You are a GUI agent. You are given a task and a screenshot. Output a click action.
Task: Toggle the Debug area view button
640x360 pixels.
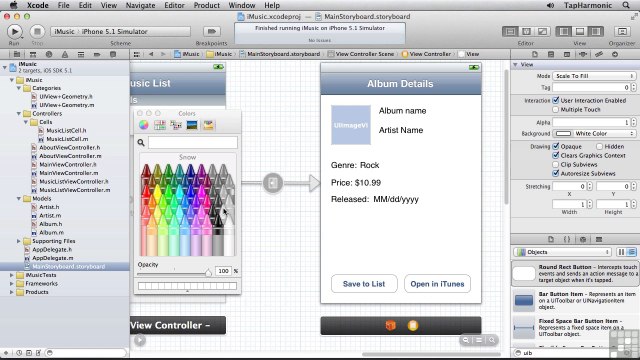coord(580,31)
